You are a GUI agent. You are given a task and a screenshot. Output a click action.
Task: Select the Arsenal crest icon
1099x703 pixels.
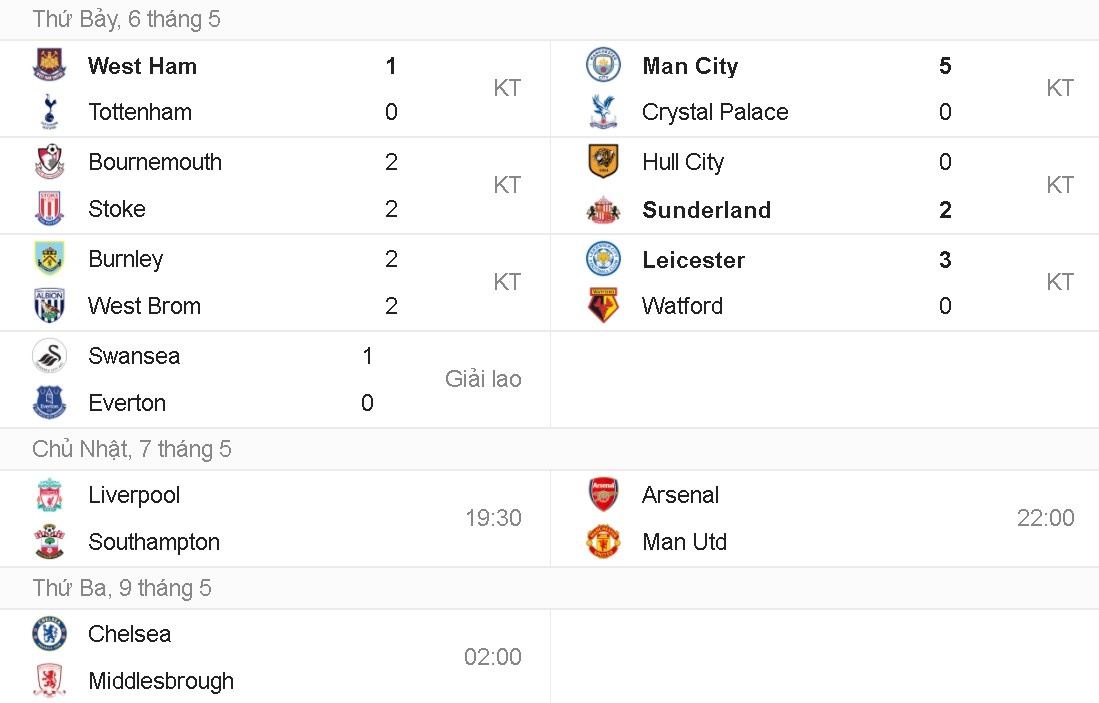(x=603, y=494)
